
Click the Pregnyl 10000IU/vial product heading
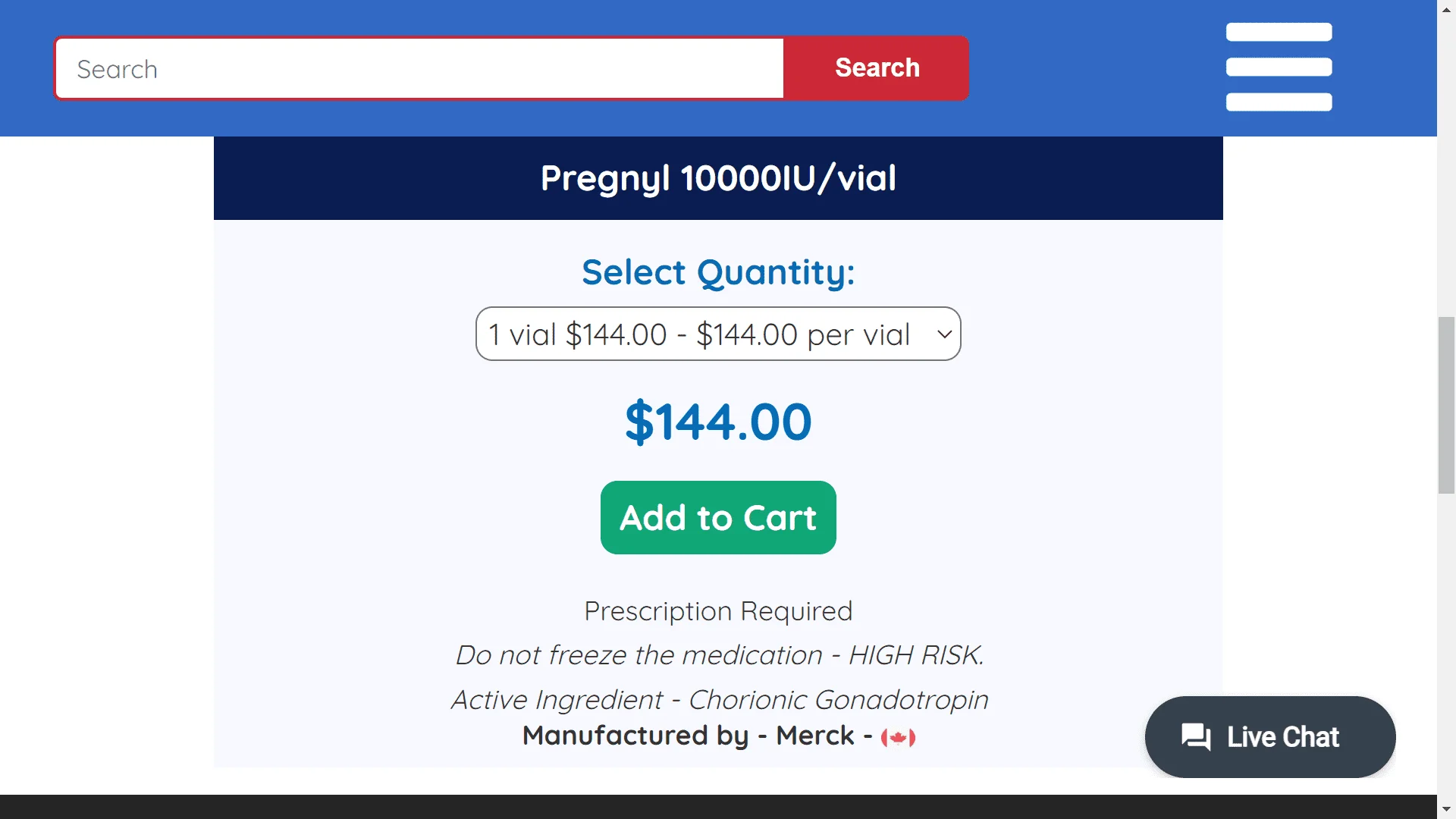point(718,178)
